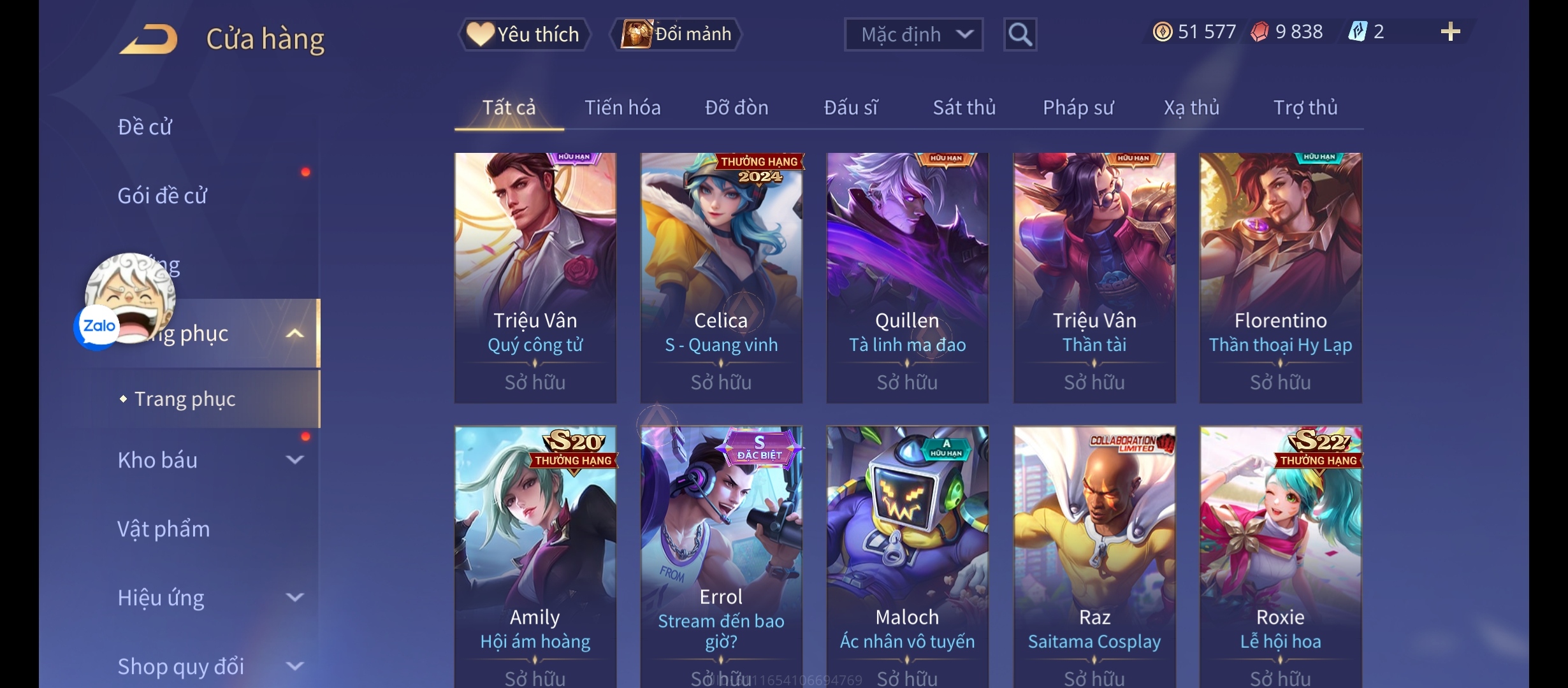Open Celica S - Quang vinh skin card
The image size is (1568, 688).
[722, 278]
